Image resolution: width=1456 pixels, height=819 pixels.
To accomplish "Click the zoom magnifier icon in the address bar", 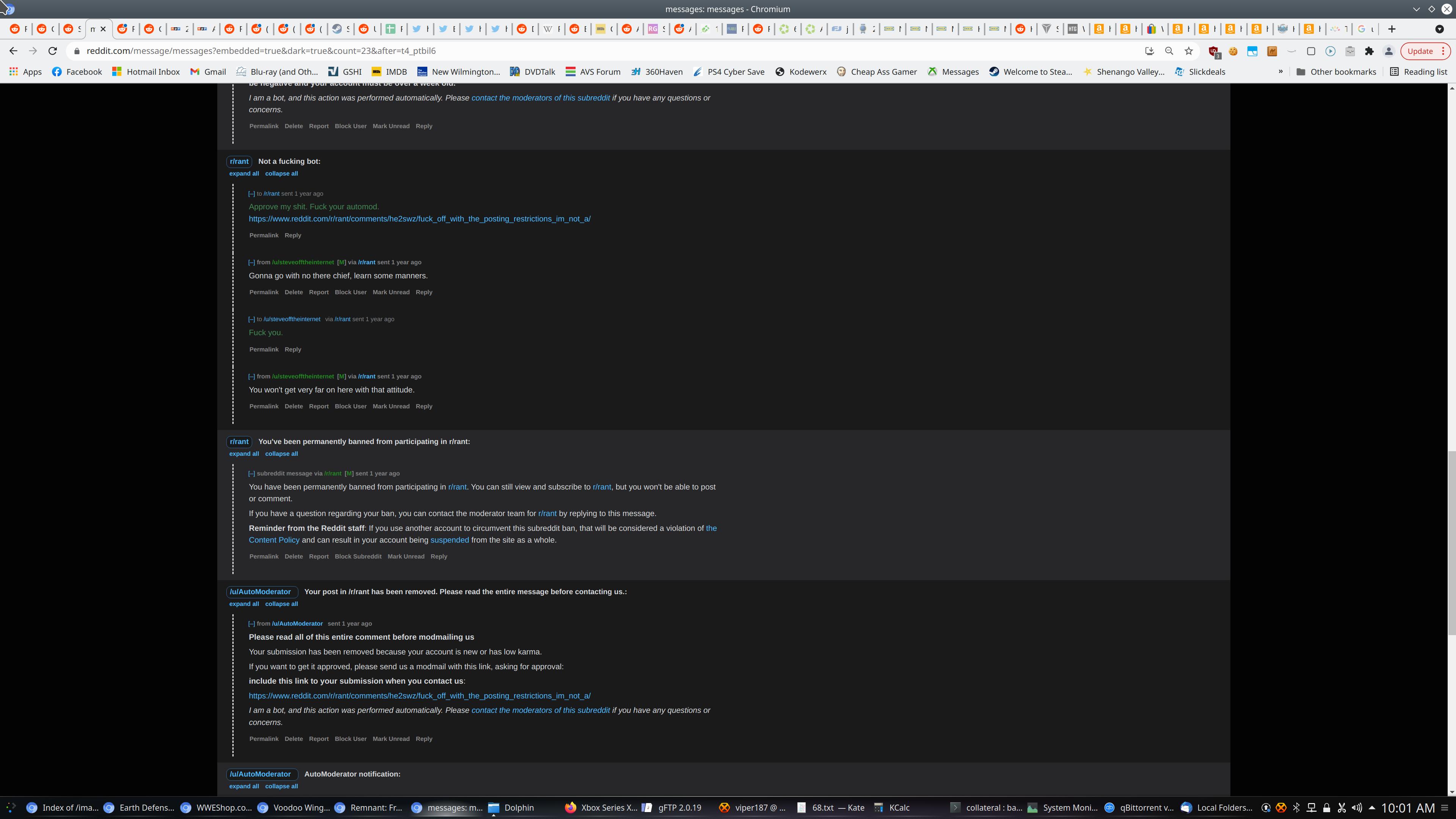I will pos(1169,52).
